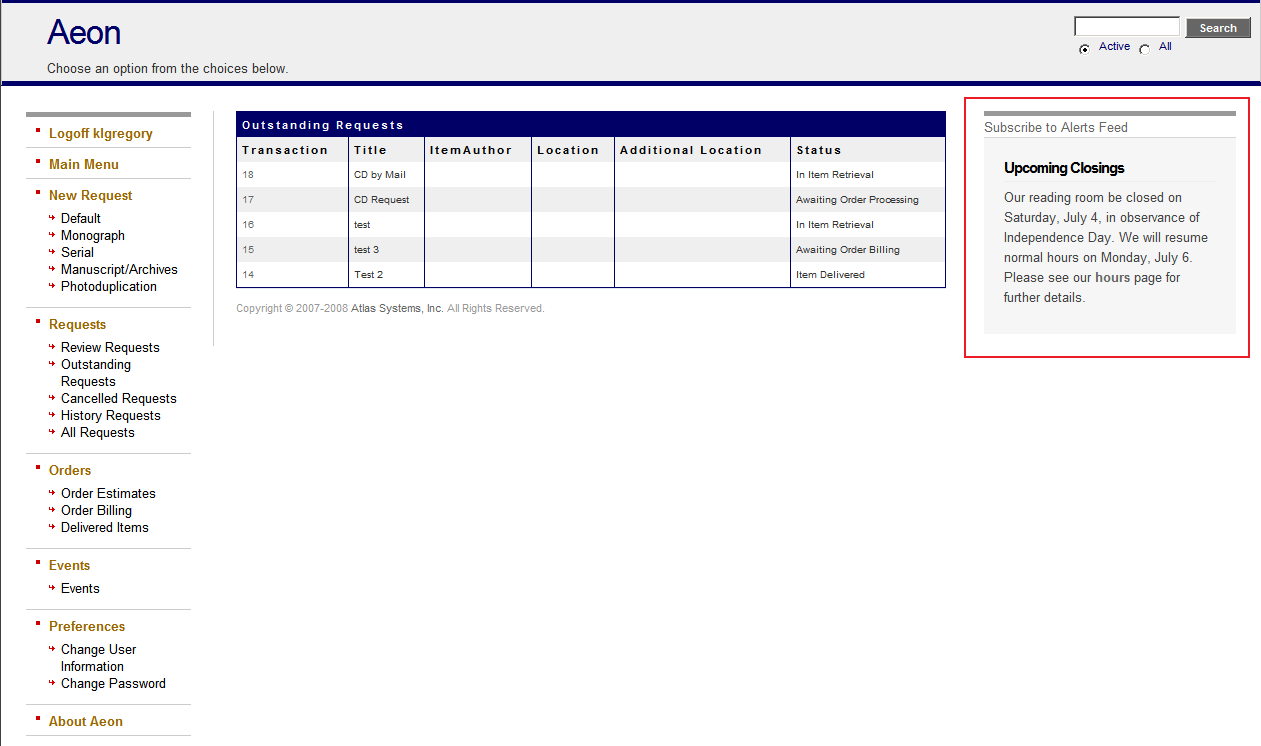Open the About Aeon page

(x=85, y=721)
